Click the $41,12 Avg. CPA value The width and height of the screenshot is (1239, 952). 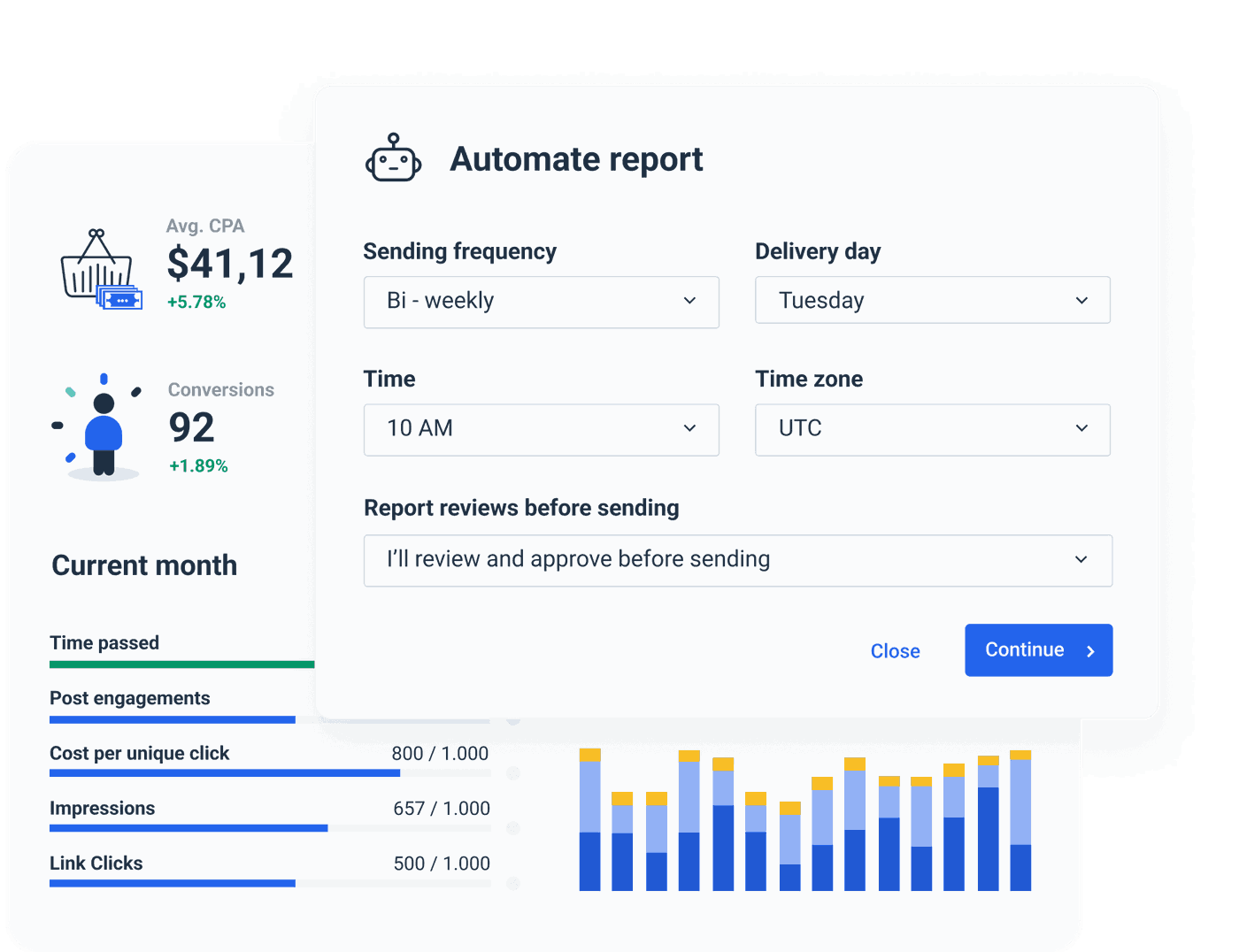(x=229, y=263)
